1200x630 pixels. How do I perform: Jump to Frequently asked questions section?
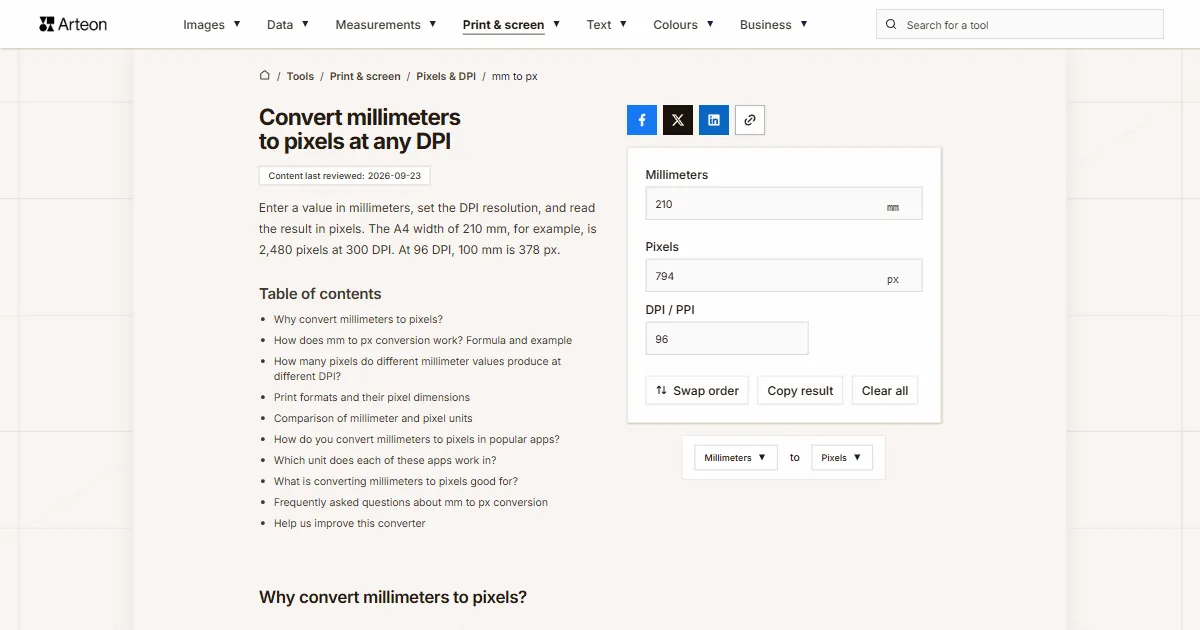pos(411,503)
